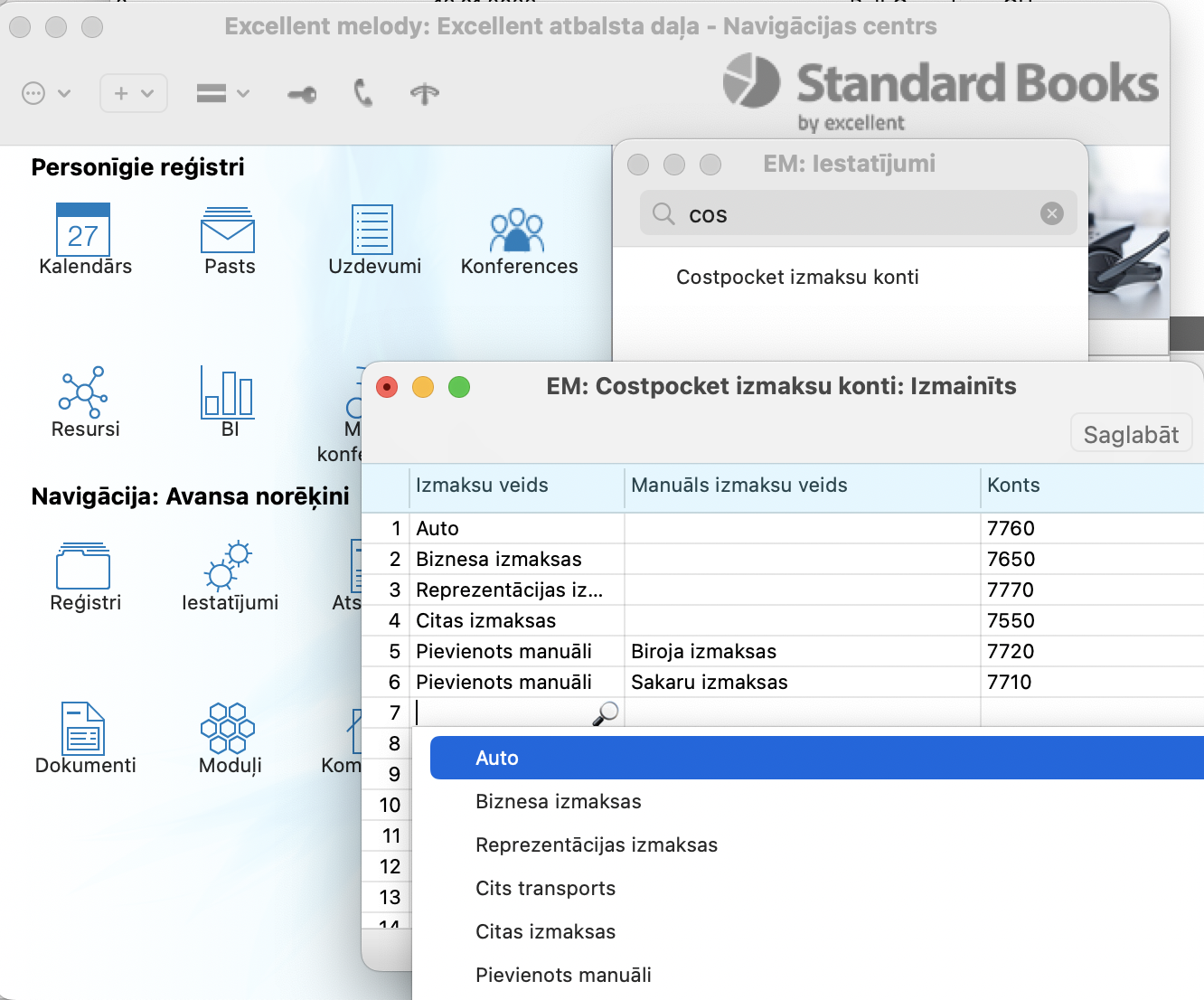The height and width of the screenshot is (1000, 1204).
Task: Open Uzdevumi task list
Action: (372, 231)
